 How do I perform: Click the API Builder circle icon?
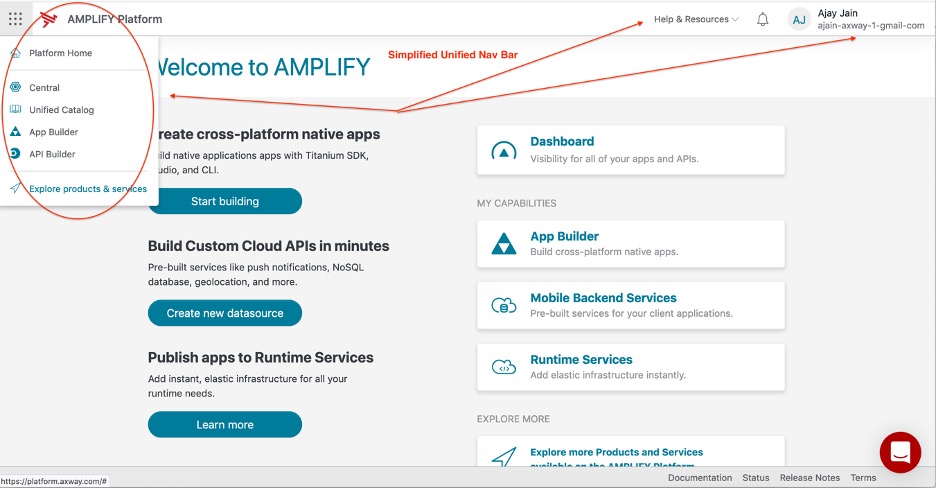coord(16,153)
